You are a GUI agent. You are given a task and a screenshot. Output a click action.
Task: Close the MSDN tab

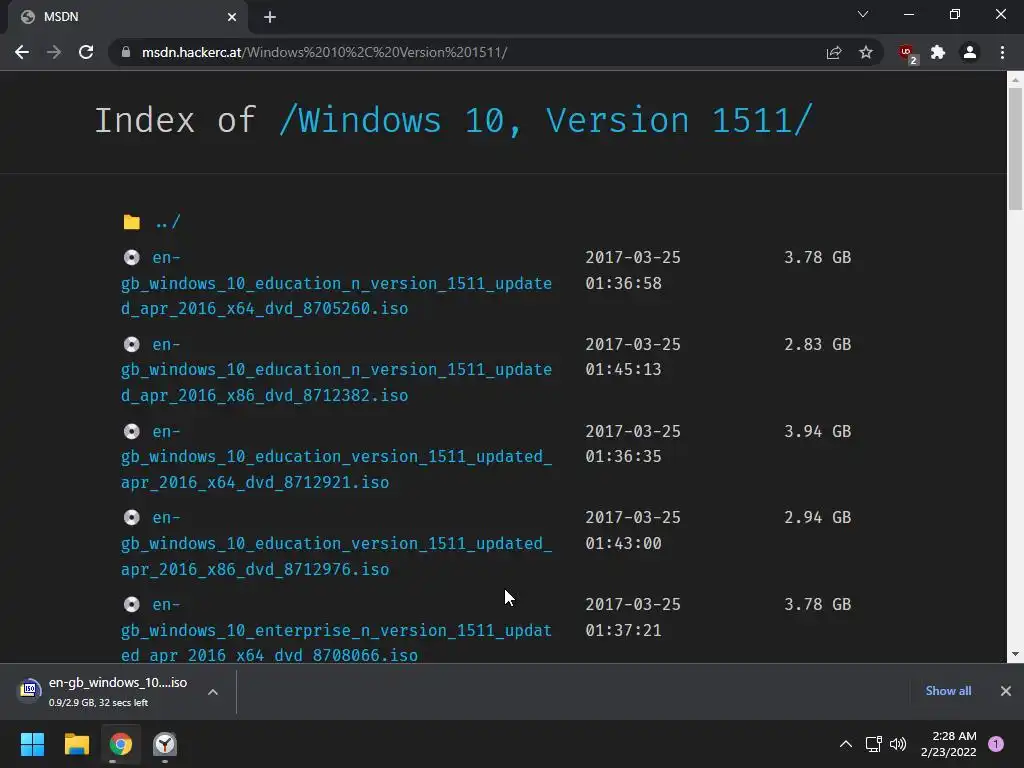tap(232, 17)
